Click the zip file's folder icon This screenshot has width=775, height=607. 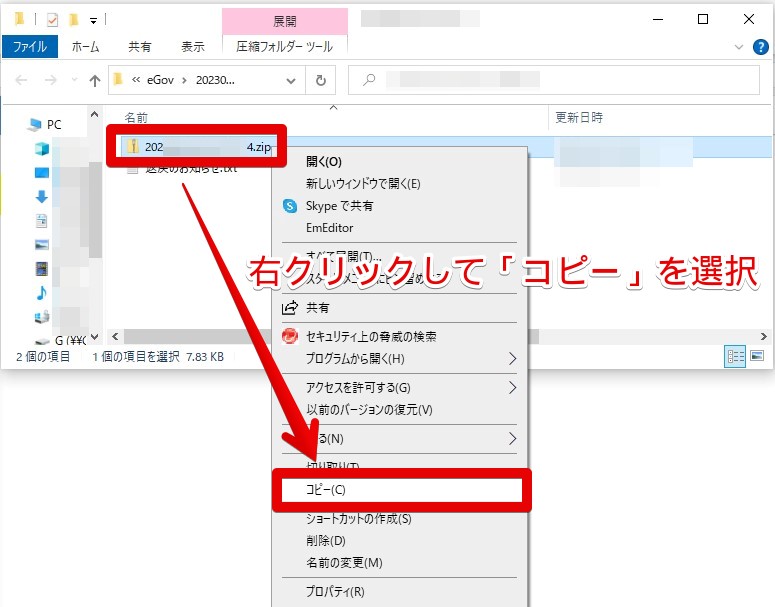132,146
